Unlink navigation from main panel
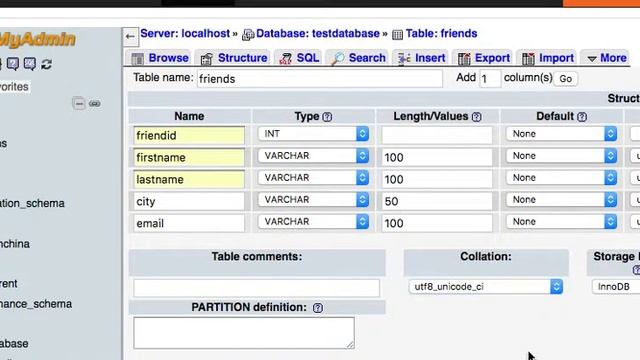This screenshot has width=640, height=360. click(95, 104)
